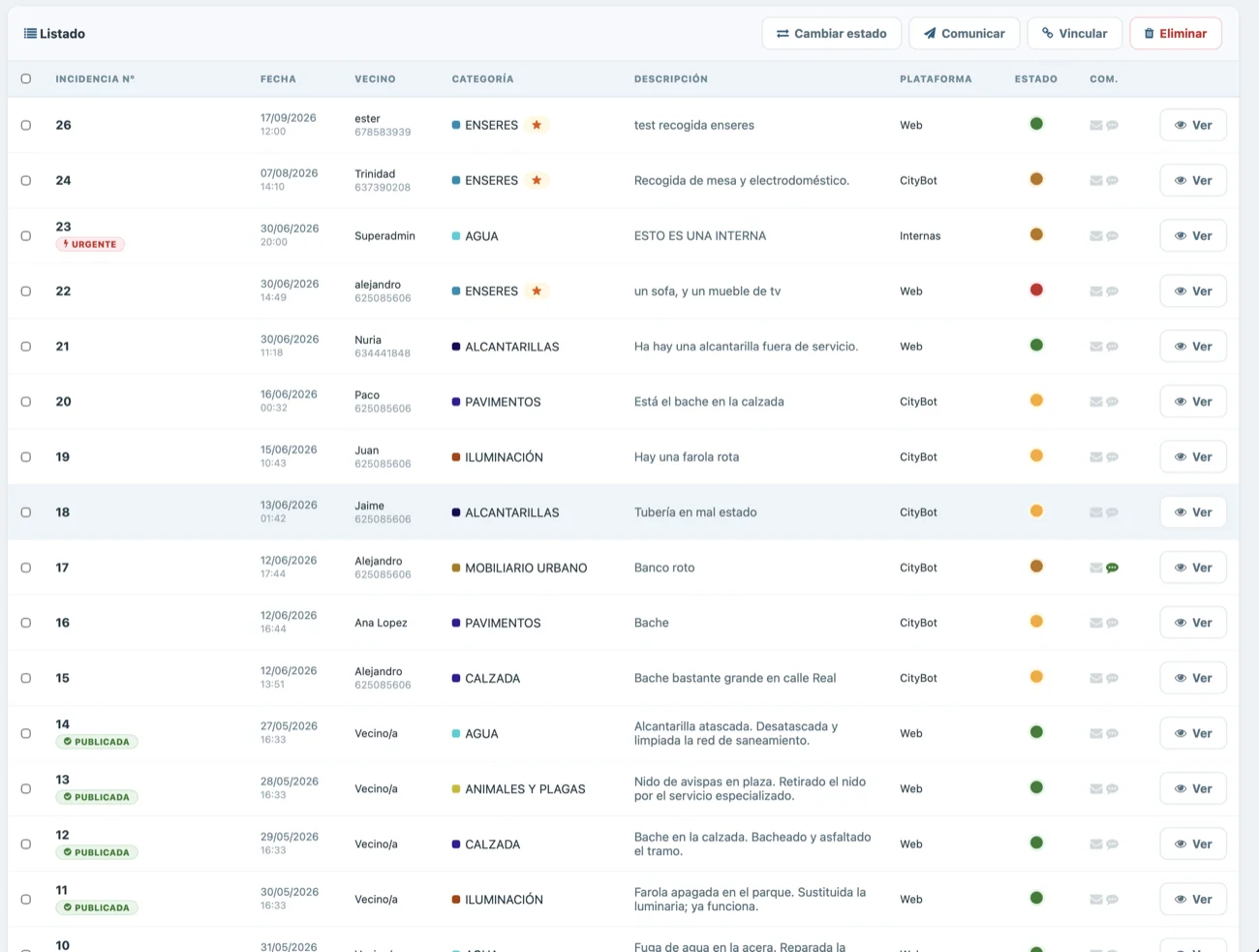Open the Comunicar action
The height and width of the screenshot is (952, 1259).
pyautogui.click(x=965, y=33)
